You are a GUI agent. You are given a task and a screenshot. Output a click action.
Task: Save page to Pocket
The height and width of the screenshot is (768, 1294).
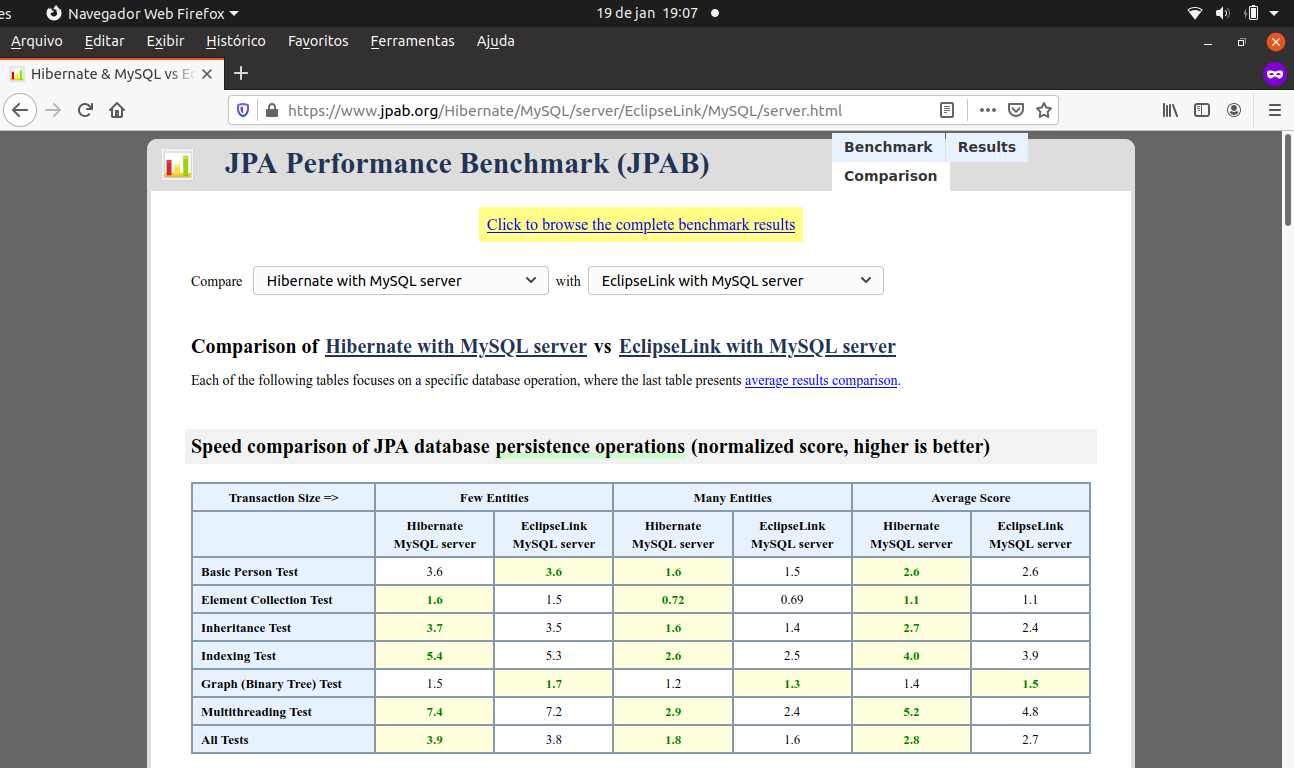click(1015, 110)
